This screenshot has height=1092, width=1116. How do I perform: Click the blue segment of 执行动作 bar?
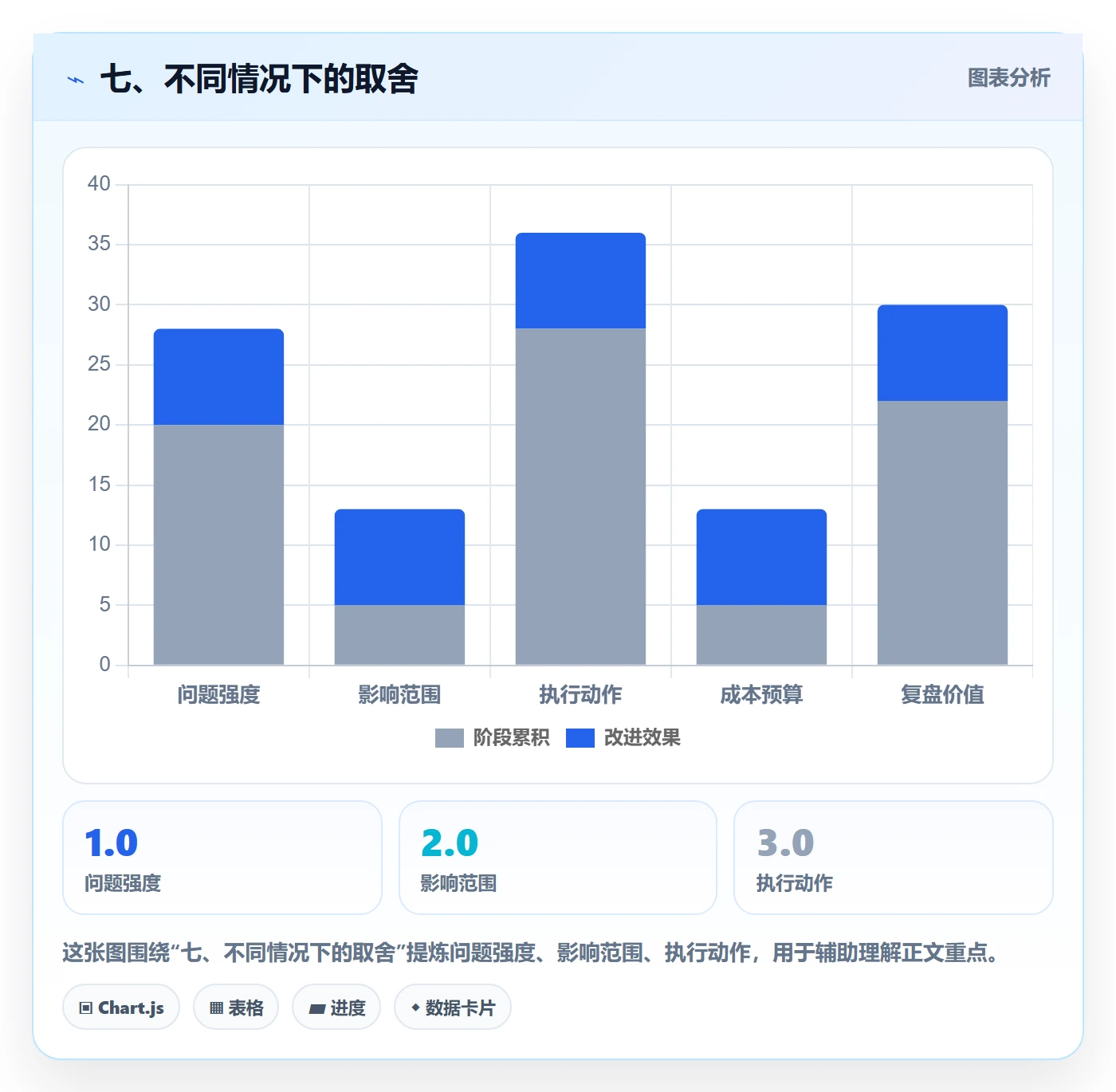coord(580,281)
